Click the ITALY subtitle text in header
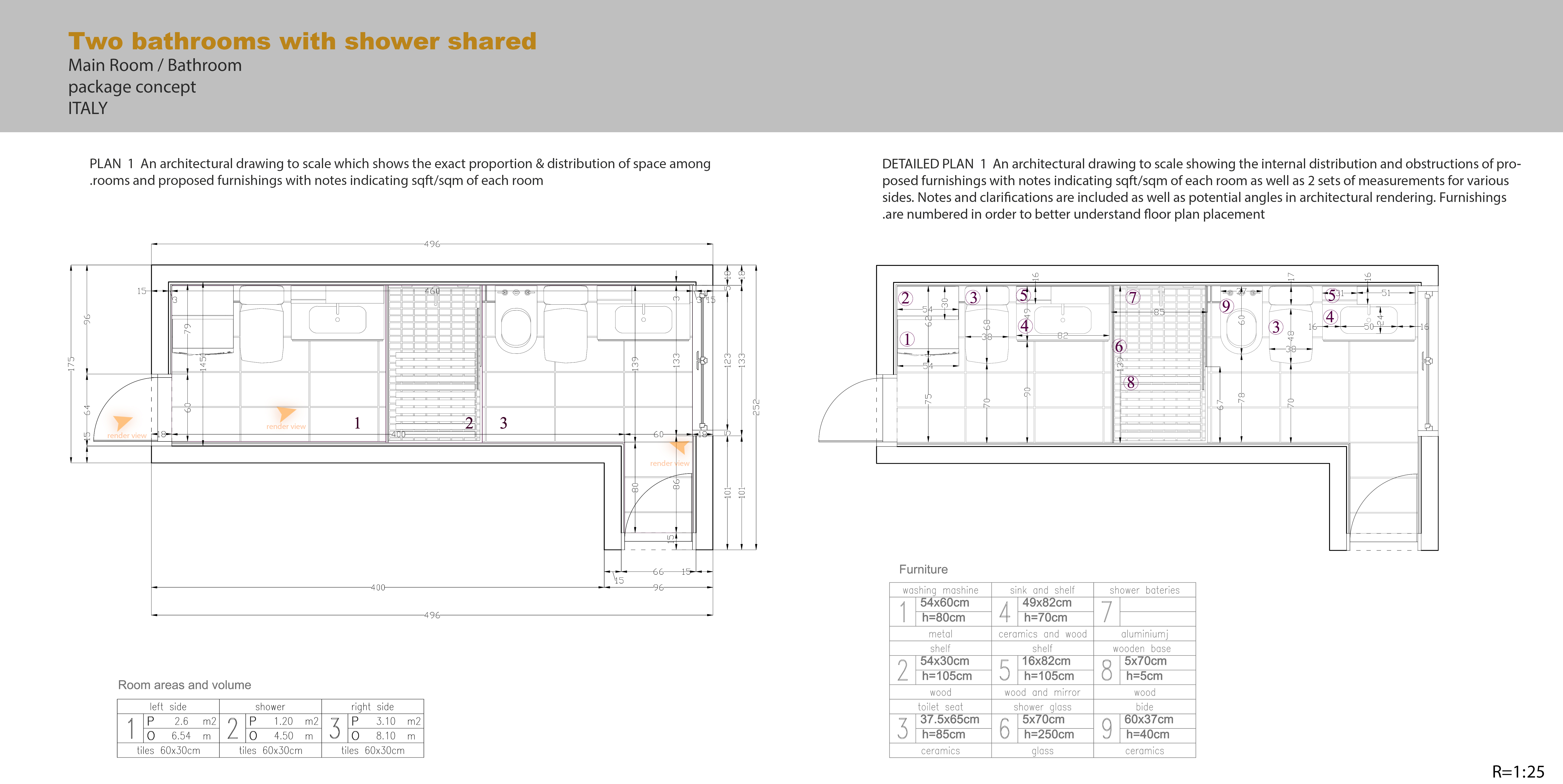 click(87, 108)
